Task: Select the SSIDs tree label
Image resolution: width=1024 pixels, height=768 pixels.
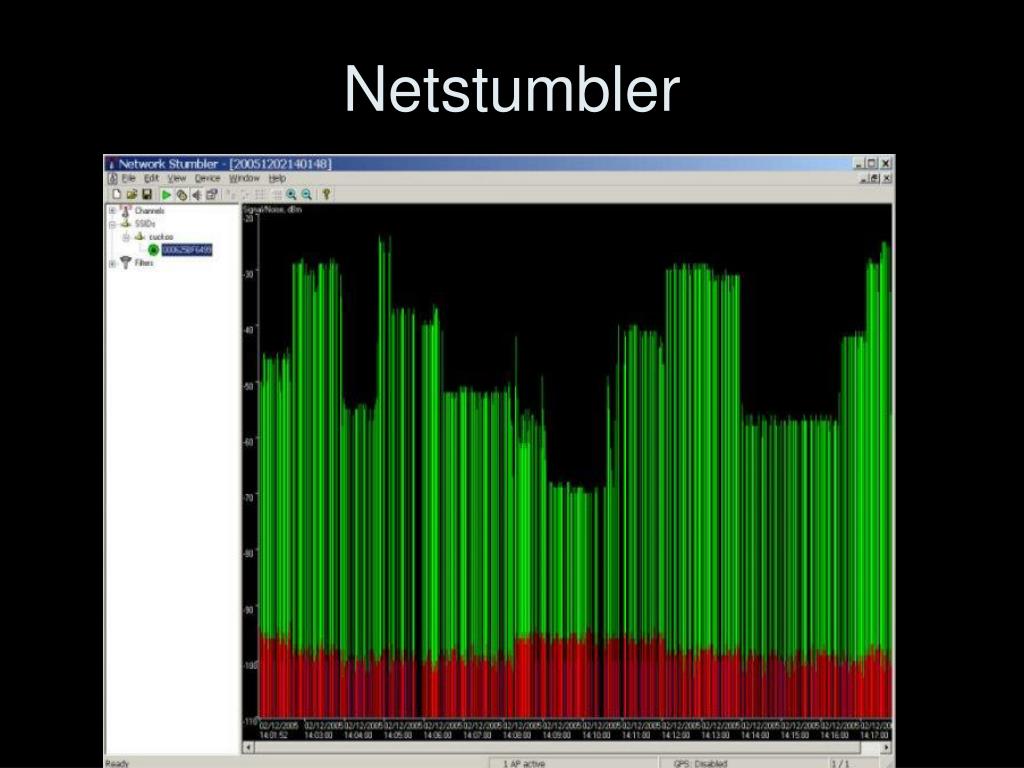Action: coord(145,224)
